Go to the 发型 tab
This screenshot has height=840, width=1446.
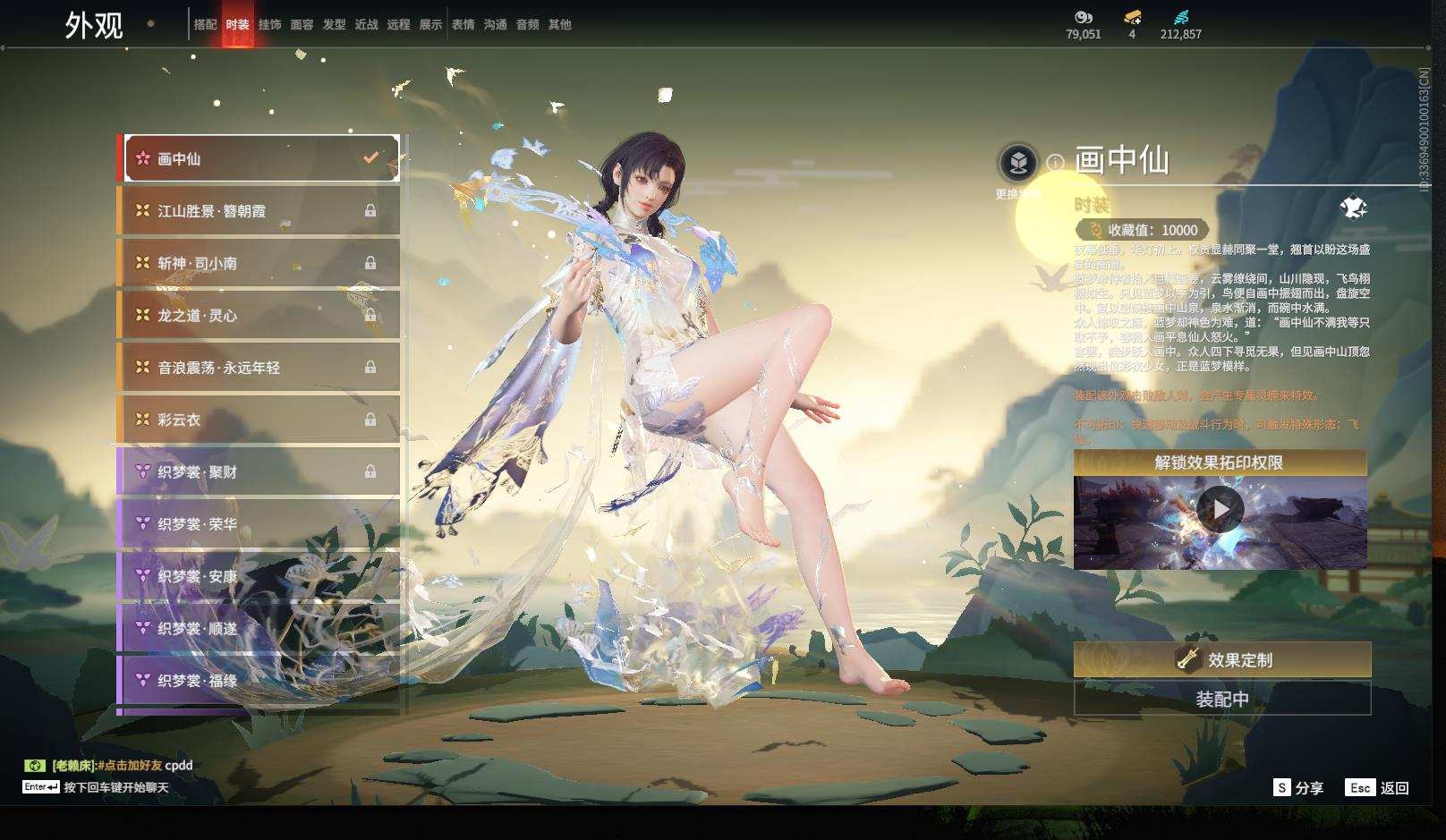coord(334,25)
